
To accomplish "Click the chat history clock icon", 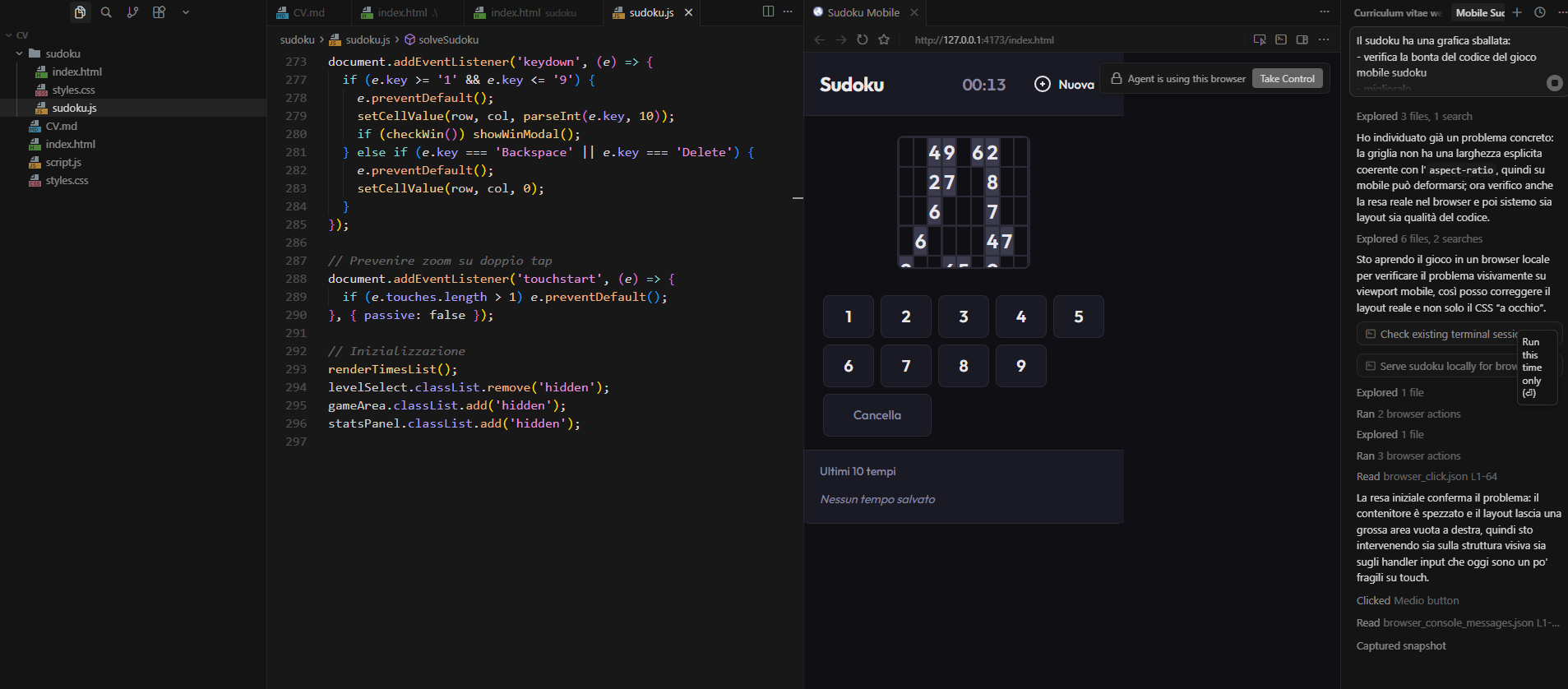I will coord(1540,12).
